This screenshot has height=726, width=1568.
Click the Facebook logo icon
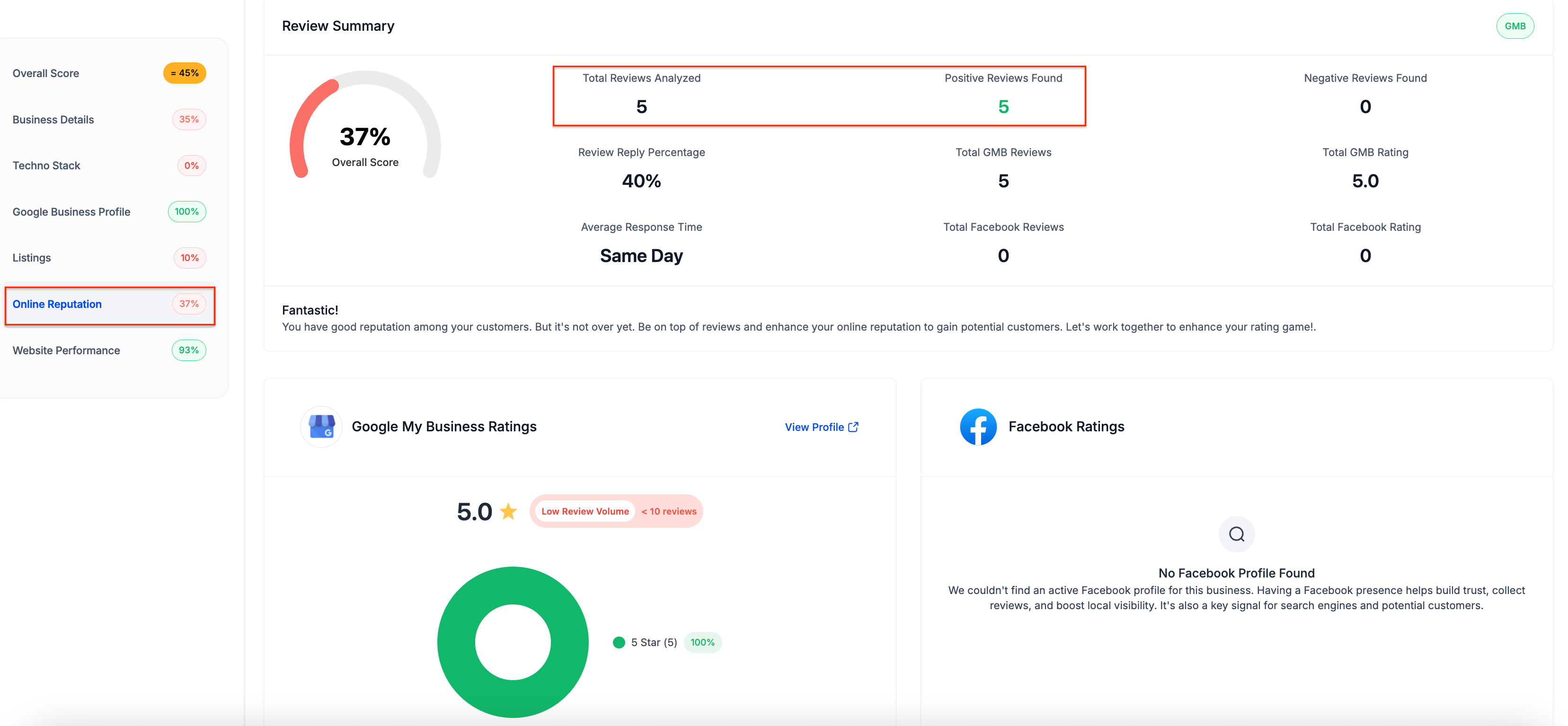coord(977,426)
